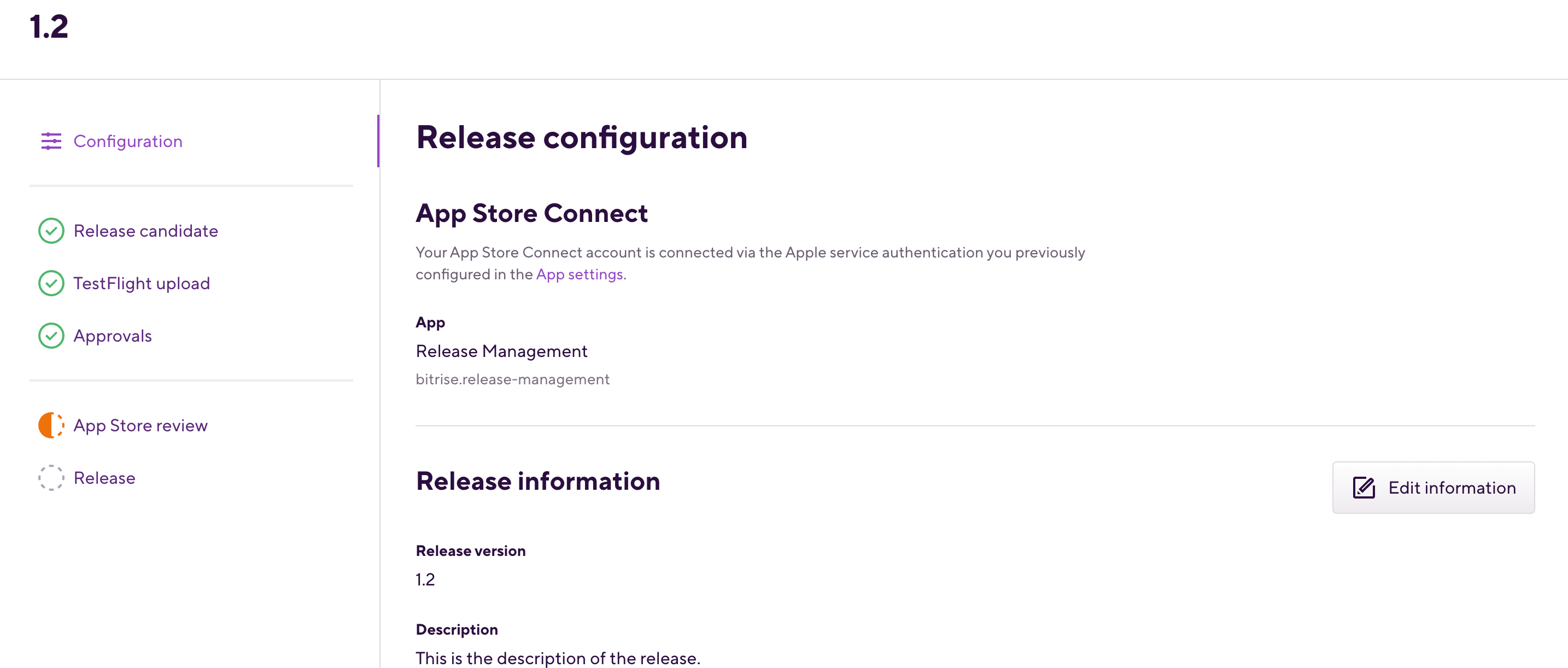Screen dimensions: 1568x668
Task: Click the Release Management app name
Action: tap(501, 351)
